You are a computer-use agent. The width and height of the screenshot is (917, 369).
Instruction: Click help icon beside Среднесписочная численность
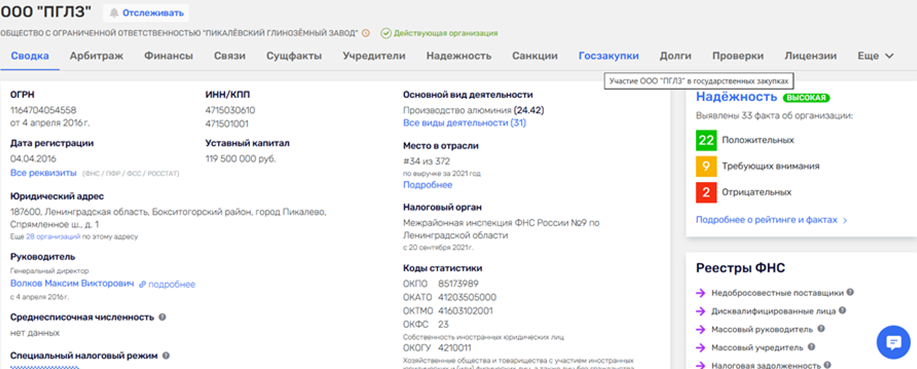coord(162,317)
